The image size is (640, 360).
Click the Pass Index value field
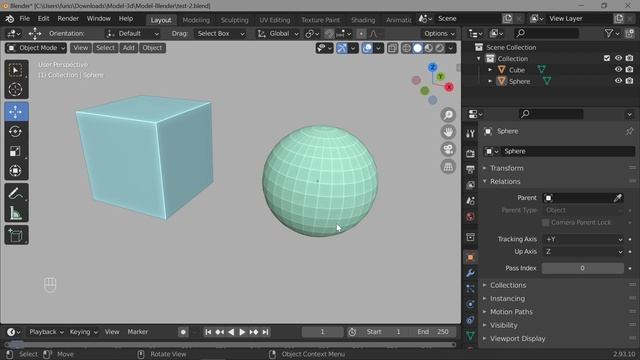582,268
